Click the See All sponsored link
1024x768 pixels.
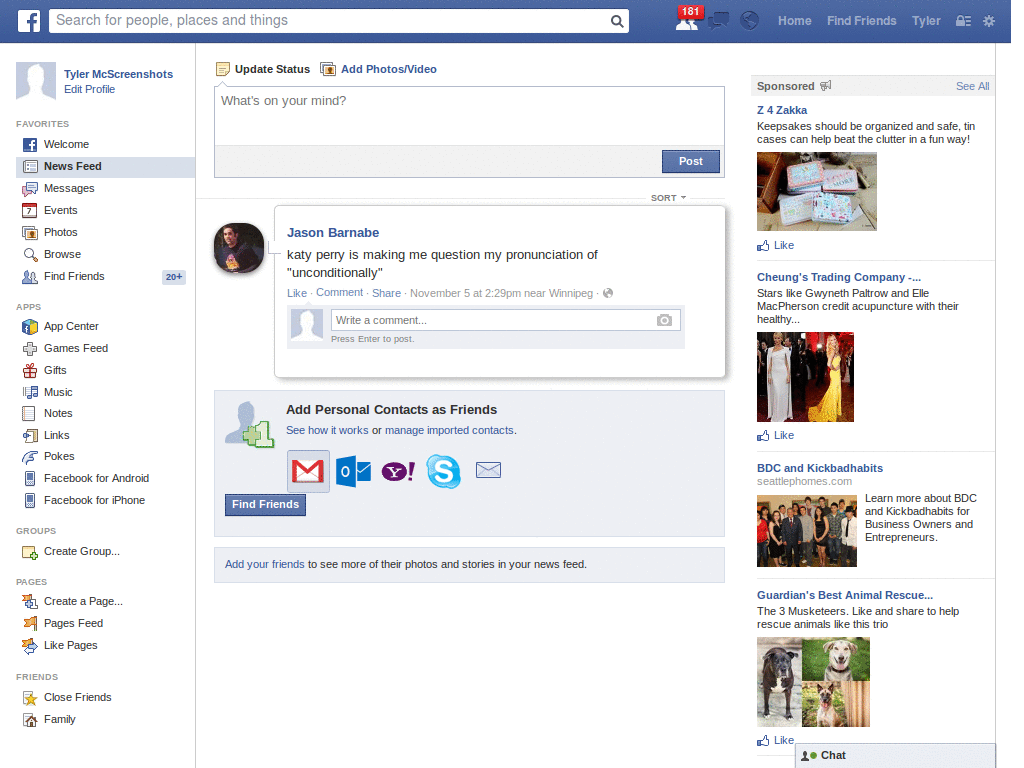(971, 86)
